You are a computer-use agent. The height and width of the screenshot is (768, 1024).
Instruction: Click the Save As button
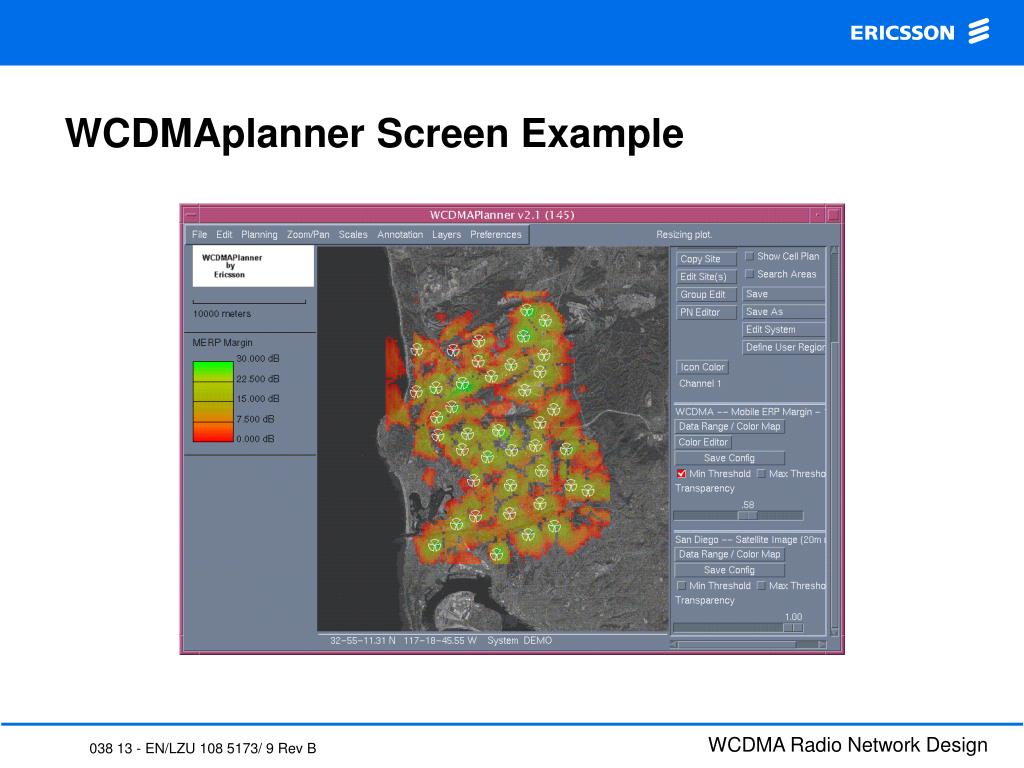coord(784,312)
